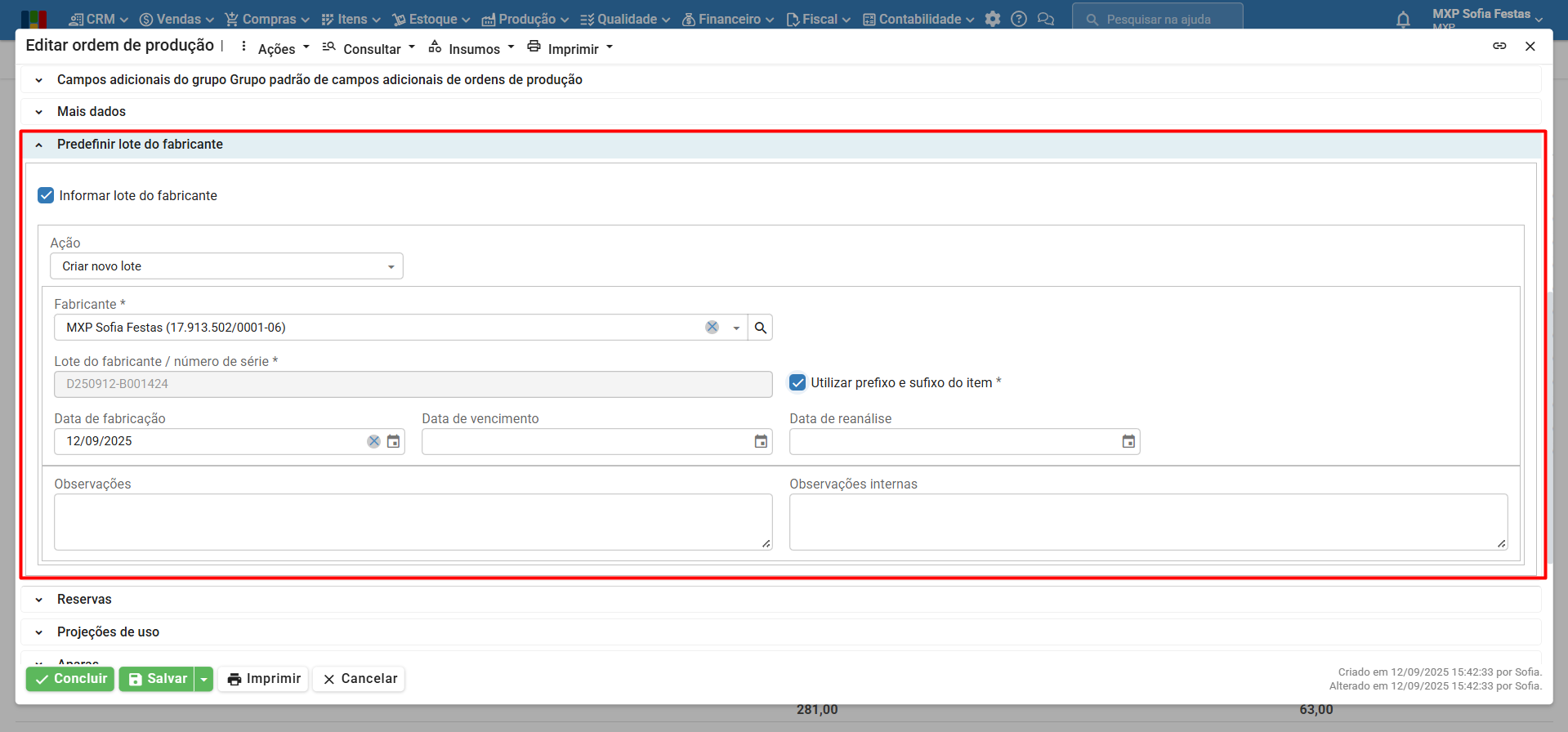
Task: Open the Insumos dropdown menu
Action: point(471,48)
